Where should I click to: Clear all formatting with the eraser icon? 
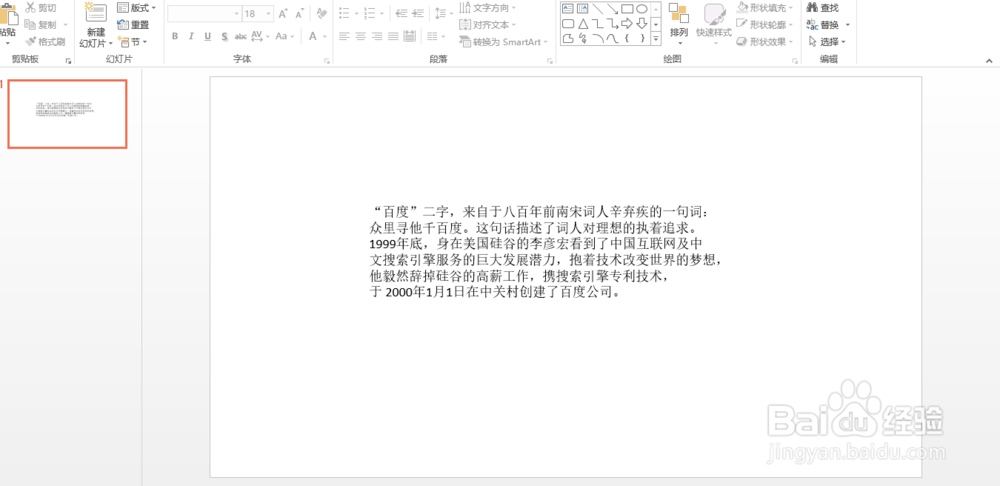tap(321, 13)
